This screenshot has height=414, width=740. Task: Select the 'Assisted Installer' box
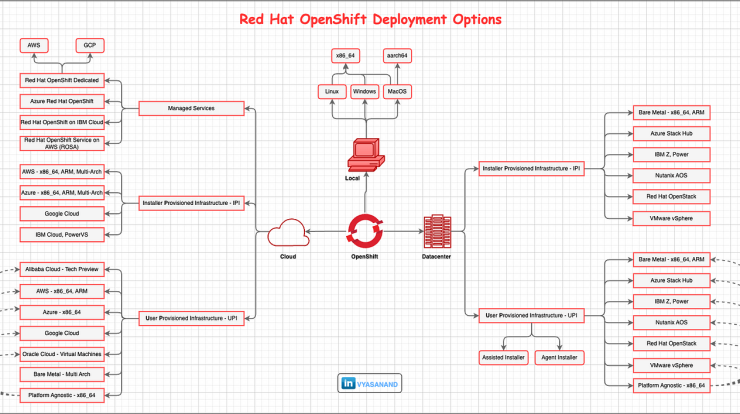point(504,358)
